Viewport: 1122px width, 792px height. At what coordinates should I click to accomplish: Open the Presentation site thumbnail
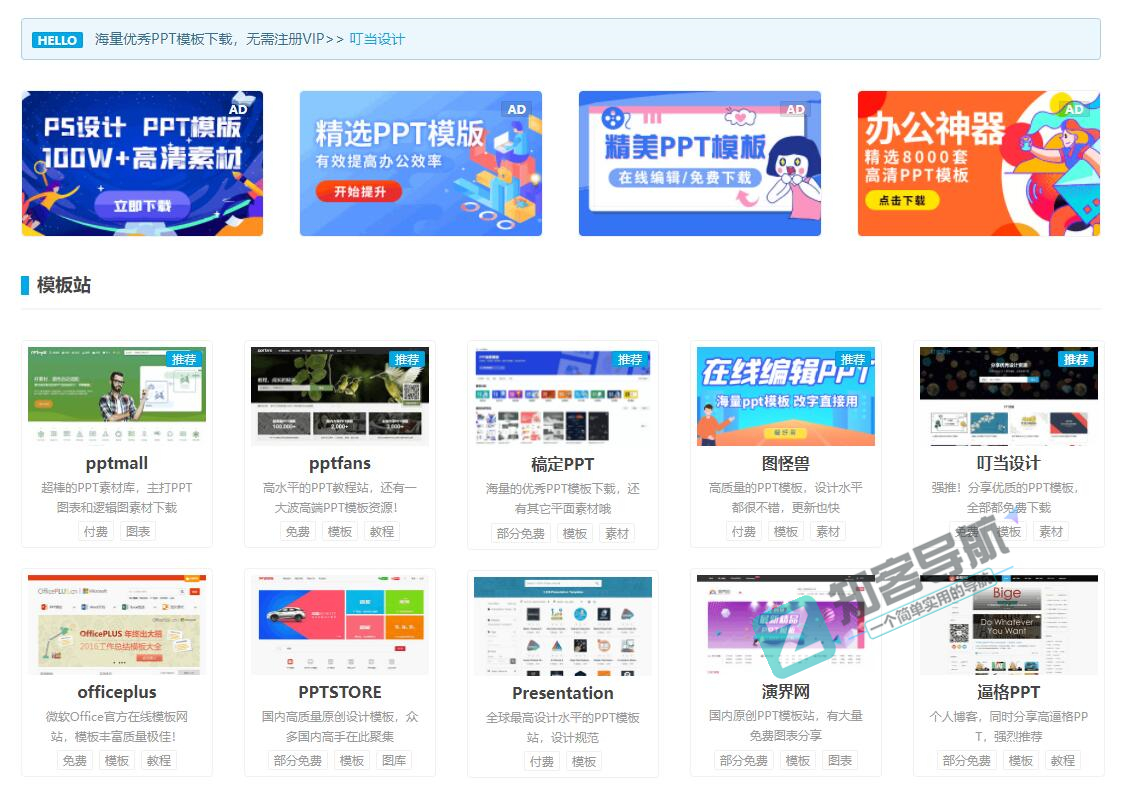(x=563, y=626)
